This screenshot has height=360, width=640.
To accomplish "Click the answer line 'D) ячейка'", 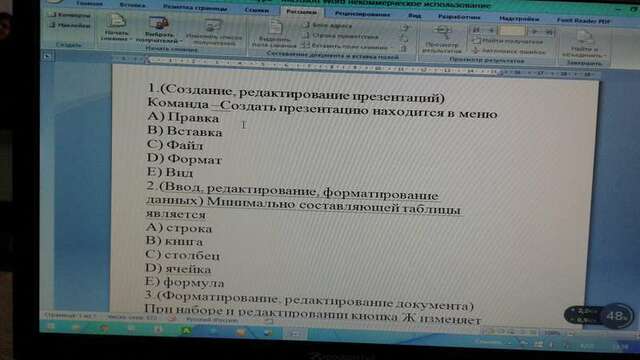I will 178,269.
